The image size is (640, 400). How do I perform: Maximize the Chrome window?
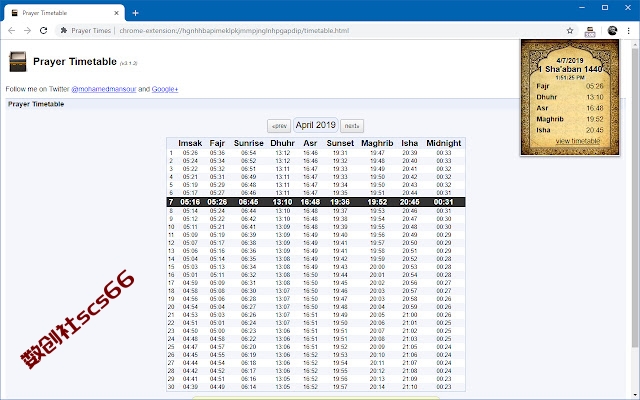[x=605, y=7]
